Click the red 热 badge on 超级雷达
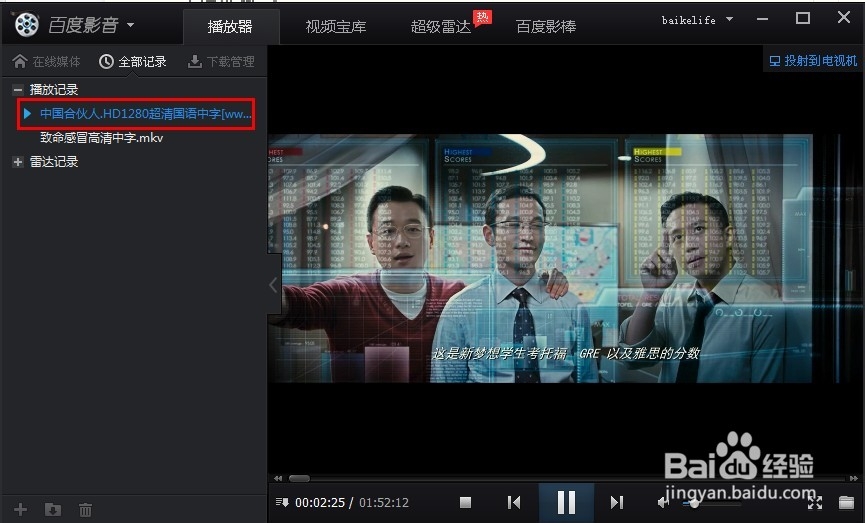This screenshot has height=523, width=865. pos(483,18)
